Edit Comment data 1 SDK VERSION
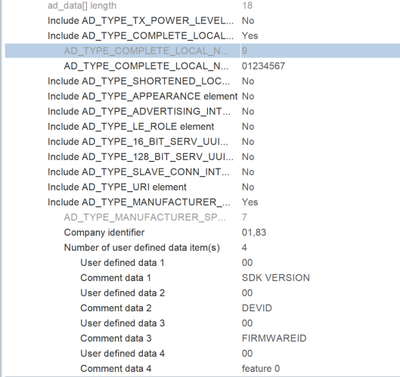This screenshot has height=377, width=400. click(x=276, y=278)
